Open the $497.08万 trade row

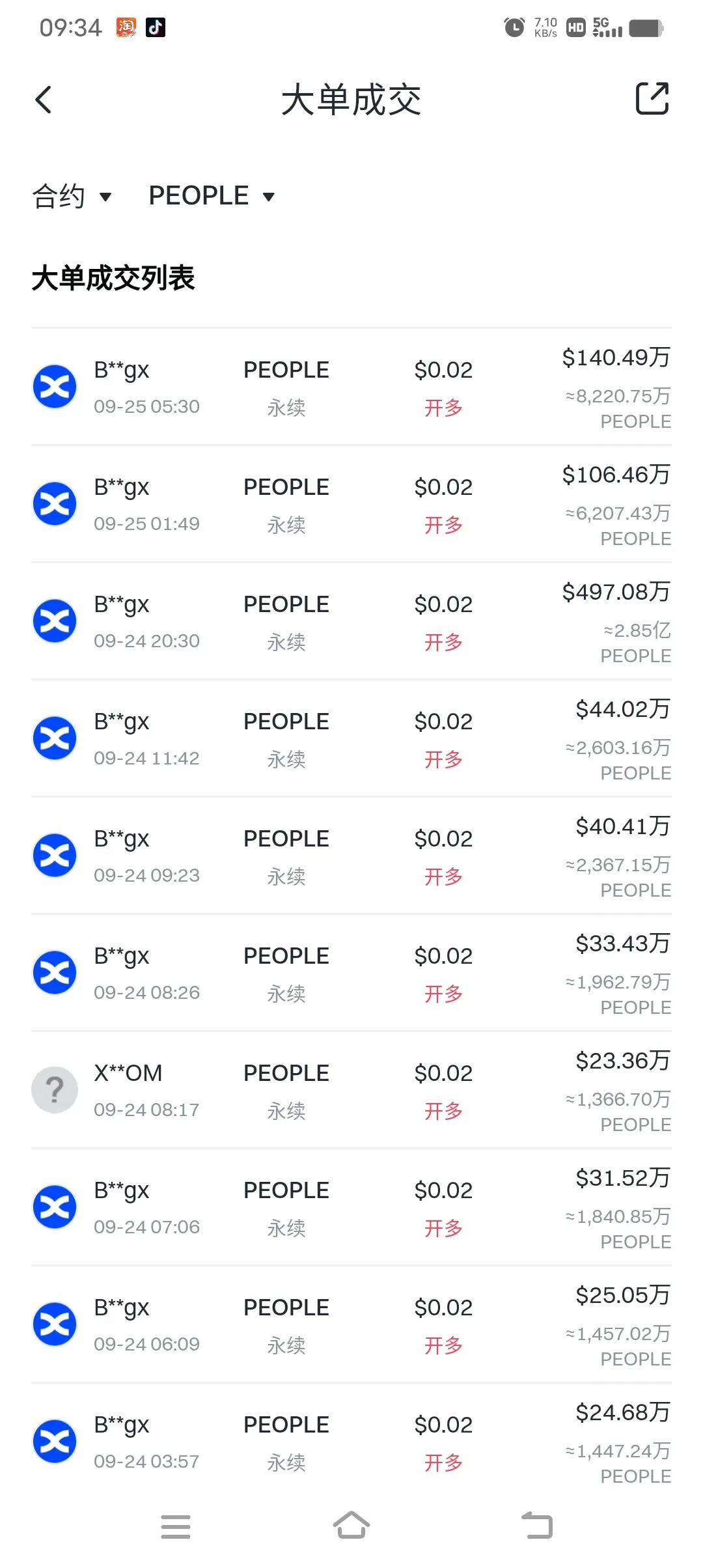(351, 621)
